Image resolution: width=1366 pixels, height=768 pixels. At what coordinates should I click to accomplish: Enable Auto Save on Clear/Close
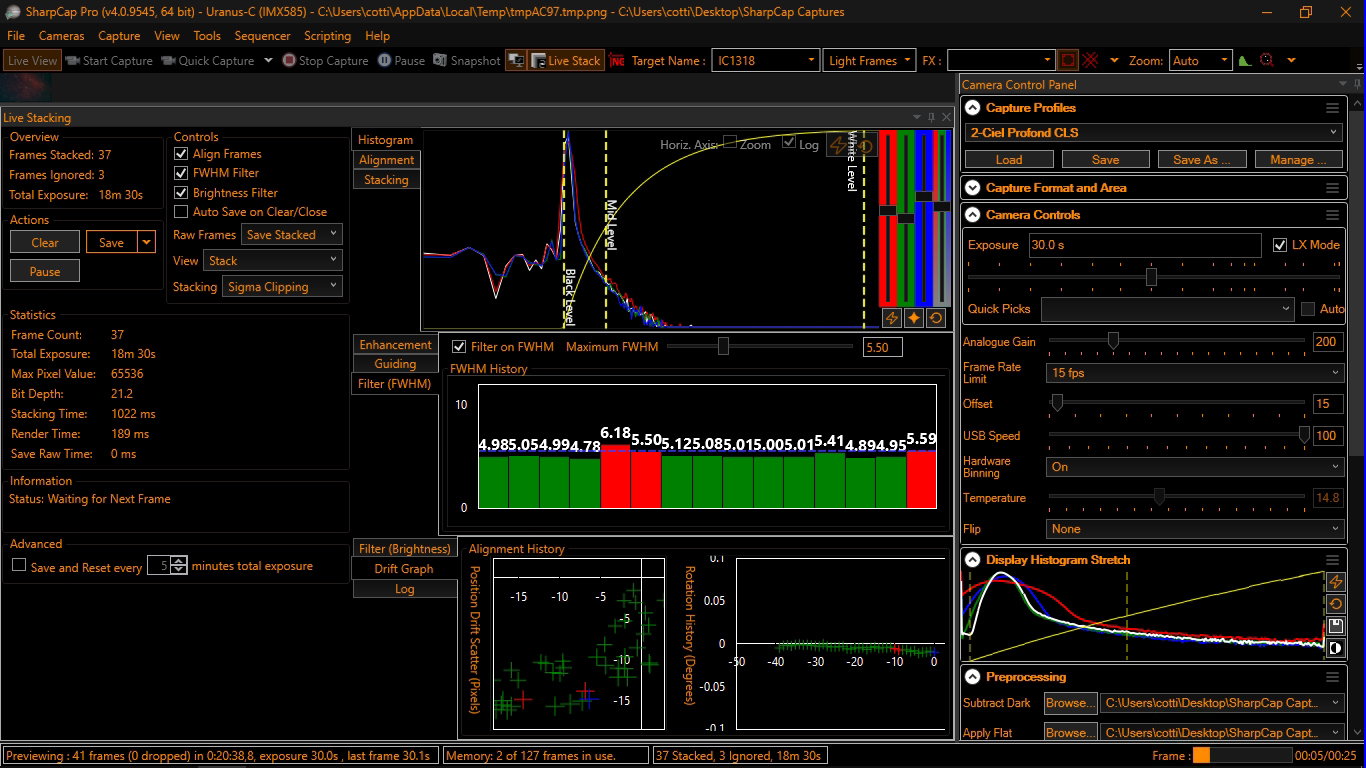(181, 212)
